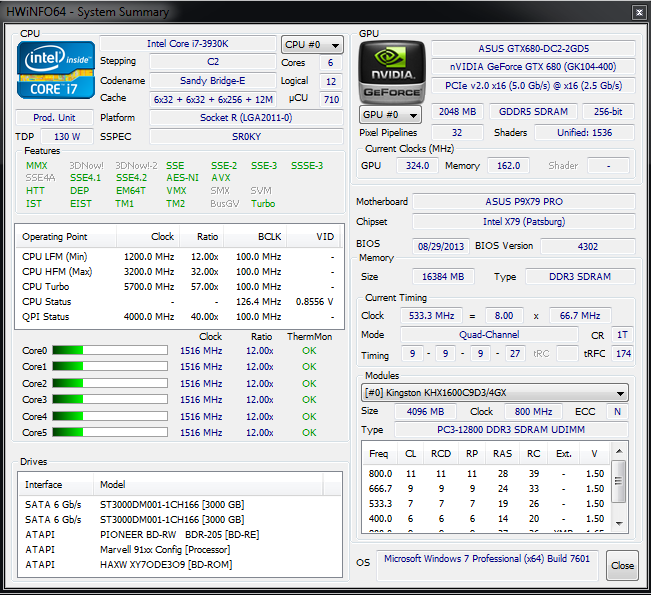Click the Operating Point column header
The image size is (651, 595).
66,237
